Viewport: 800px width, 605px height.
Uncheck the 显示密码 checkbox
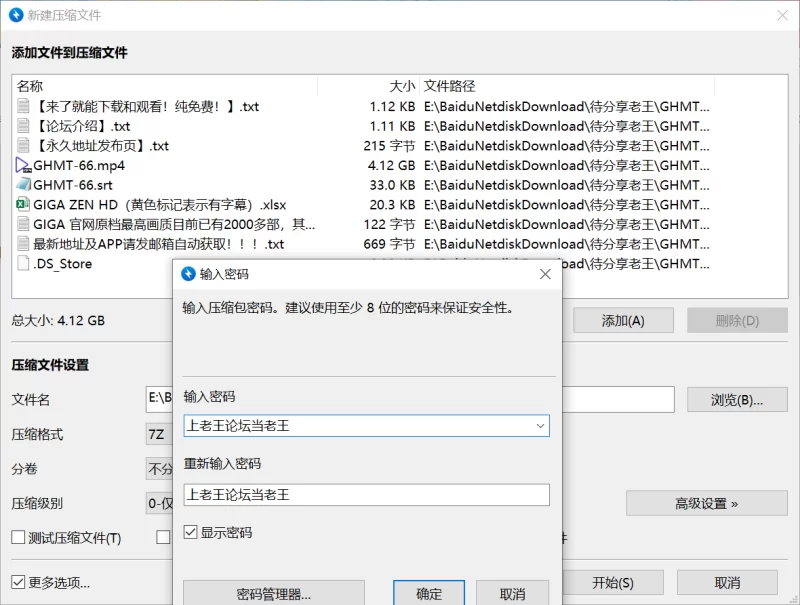[x=192, y=533]
